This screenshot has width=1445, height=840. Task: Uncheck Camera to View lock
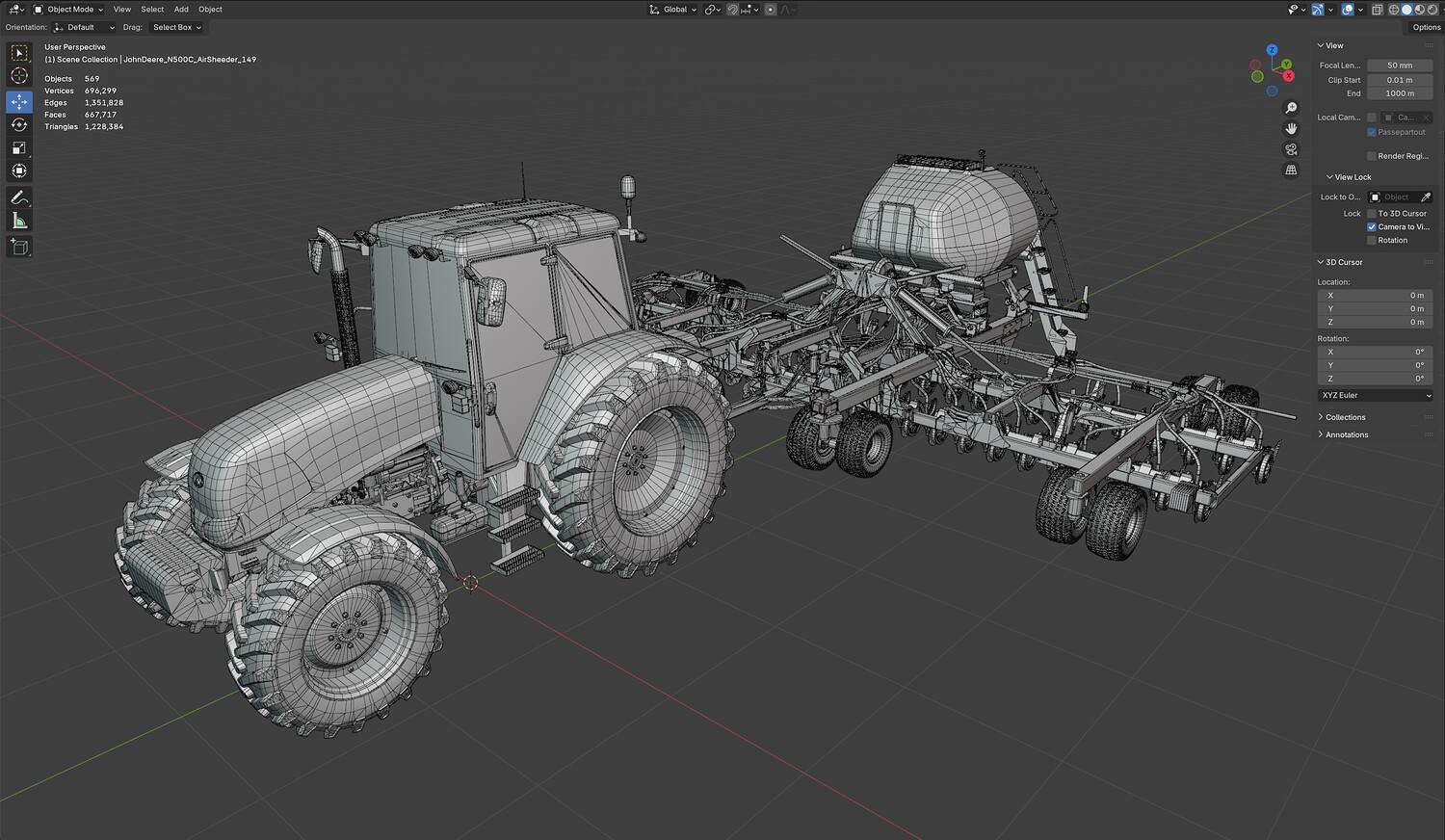pyautogui.click(x=1372, y=227)
